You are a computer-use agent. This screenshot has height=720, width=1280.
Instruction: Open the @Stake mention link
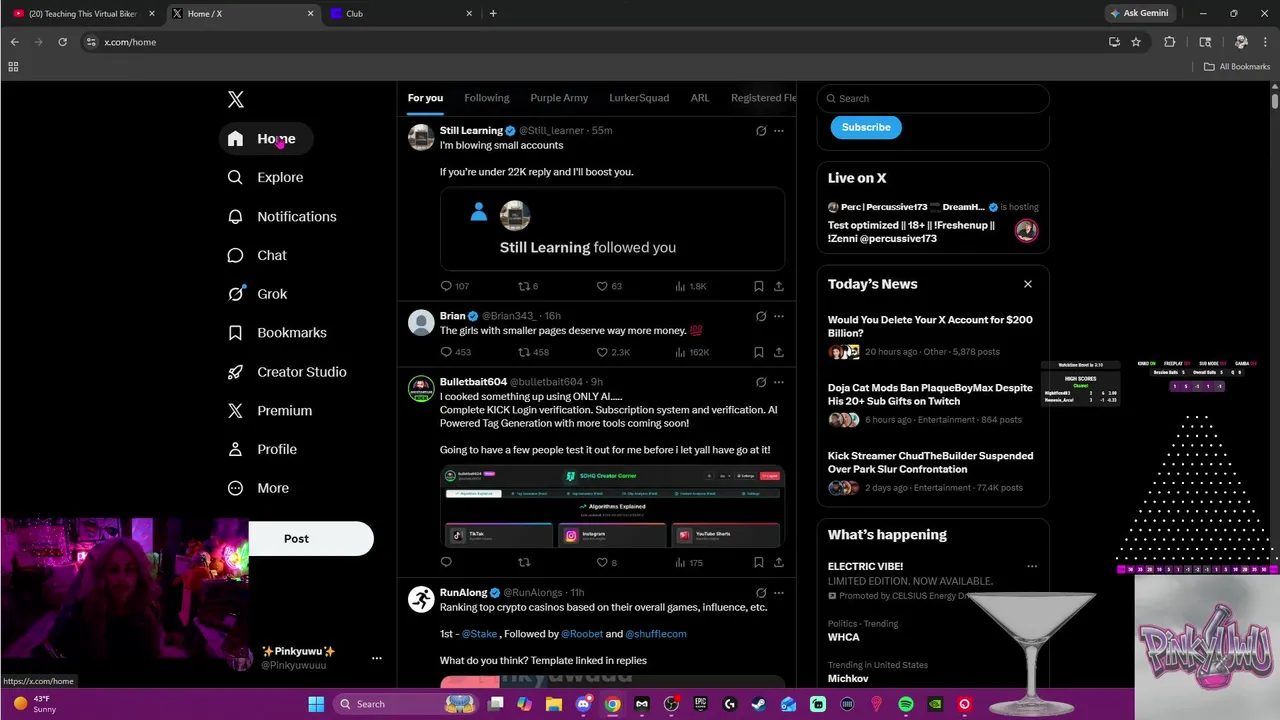pos(479,634)
